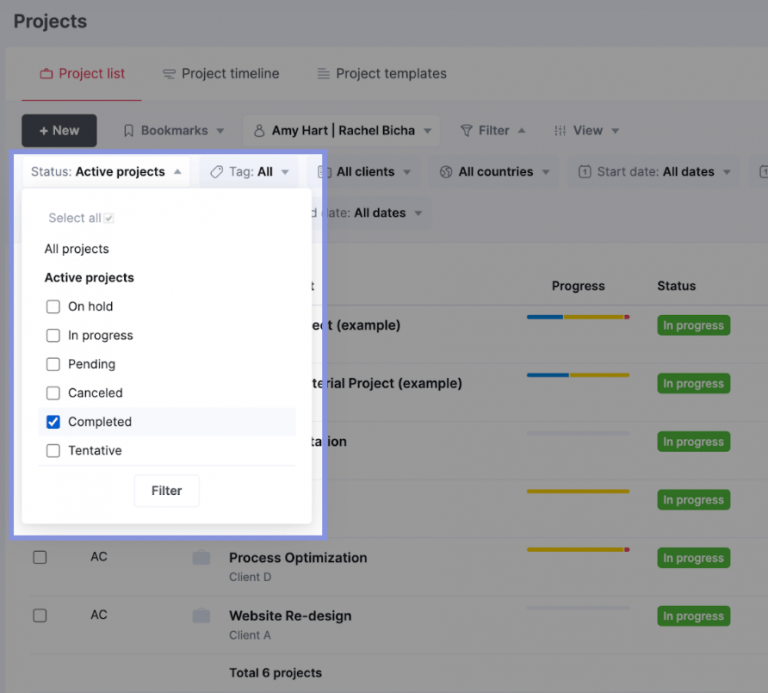
Task: Select All projects option in status list
Action: click(x=77, y=249)
